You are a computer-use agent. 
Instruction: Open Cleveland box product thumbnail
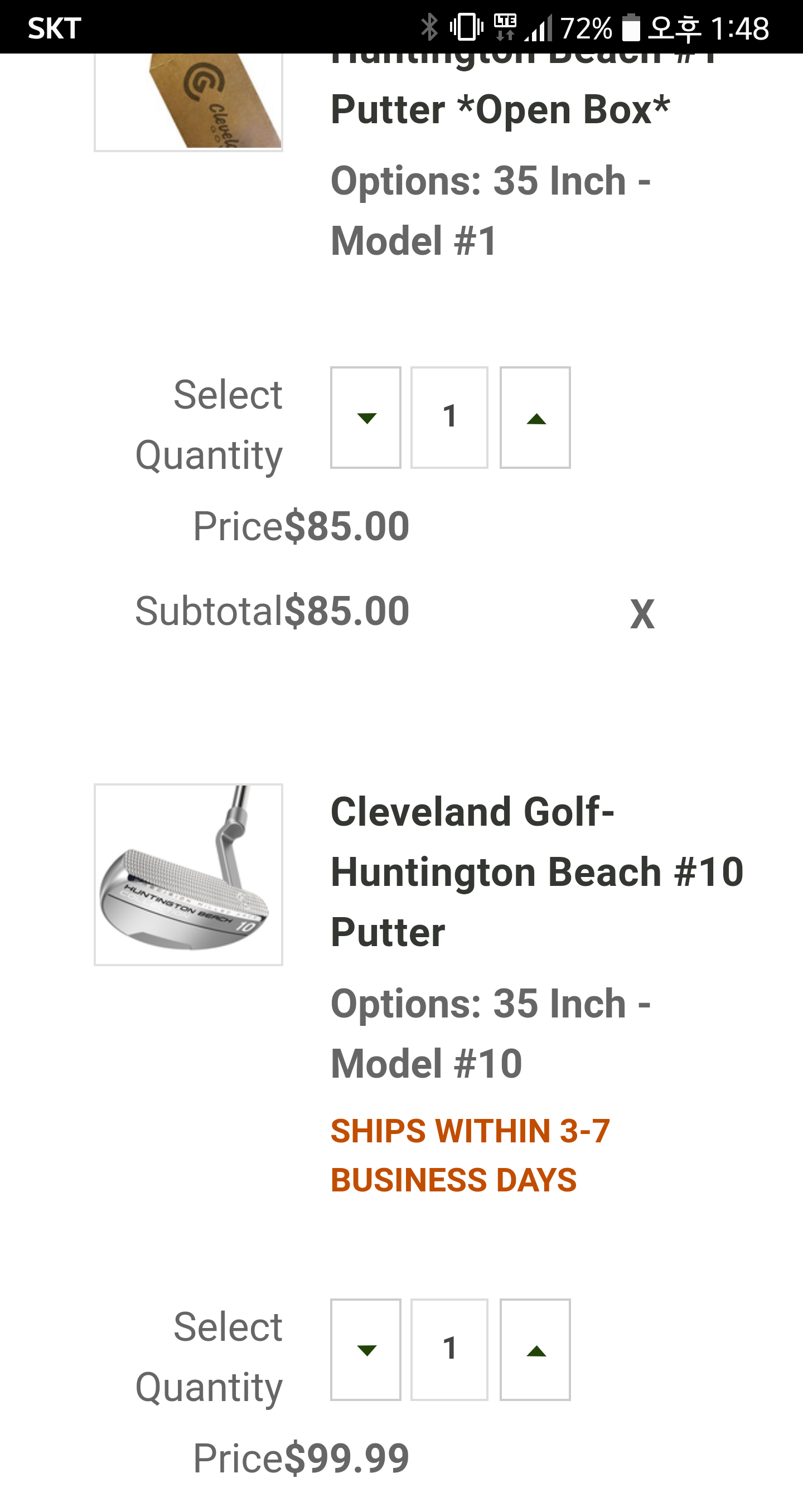(188, 101)
